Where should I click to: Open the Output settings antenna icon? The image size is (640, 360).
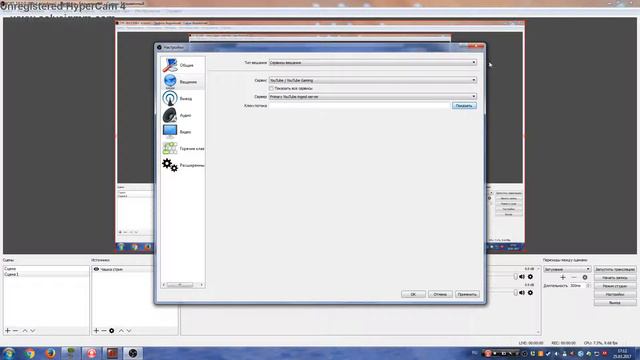point(170,98)
